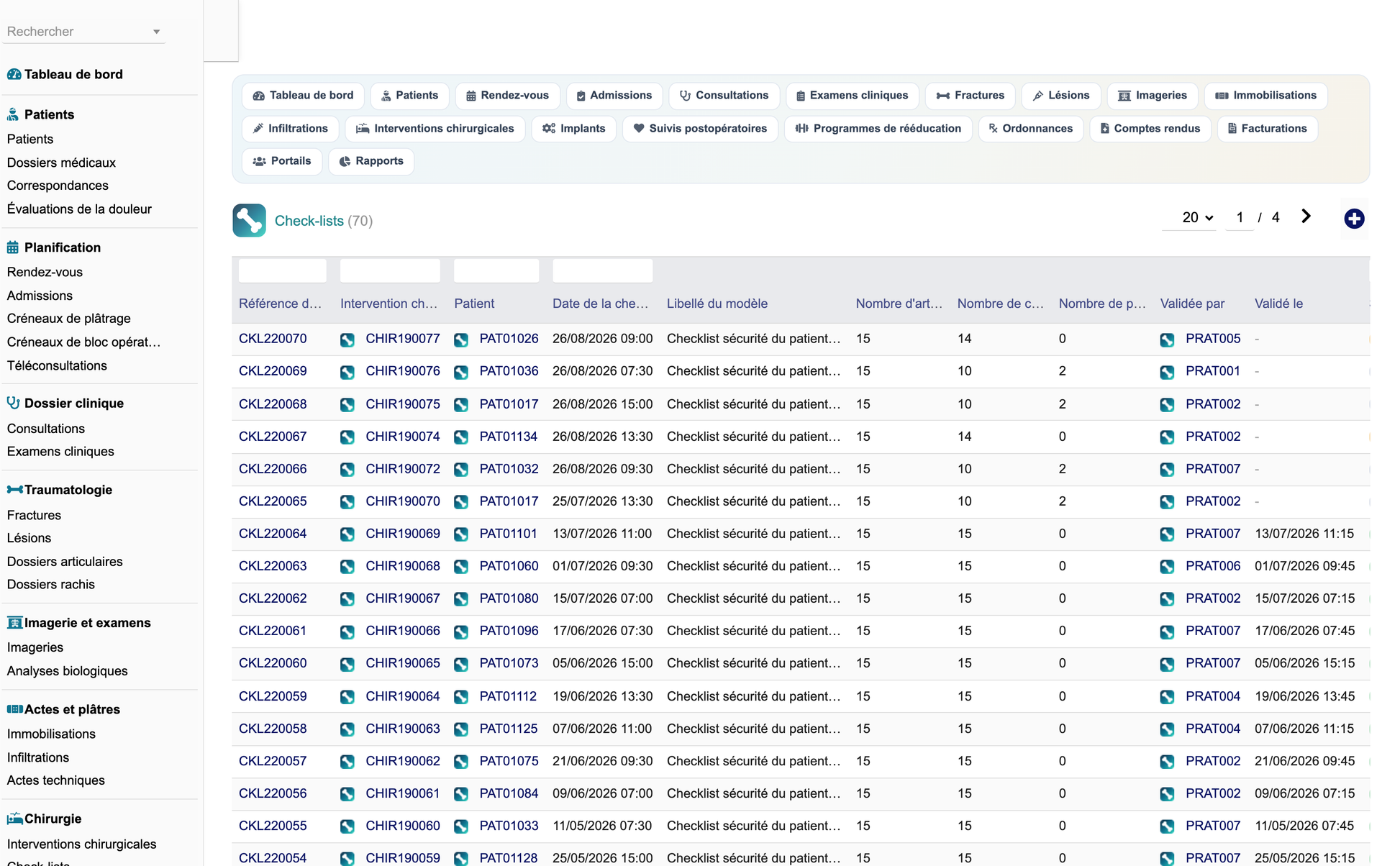Click the icon beside PRAT004 in row CKL220059
Image resolution: width=1400 pixels, height=866 pixels.
(x=1167, y=697)
